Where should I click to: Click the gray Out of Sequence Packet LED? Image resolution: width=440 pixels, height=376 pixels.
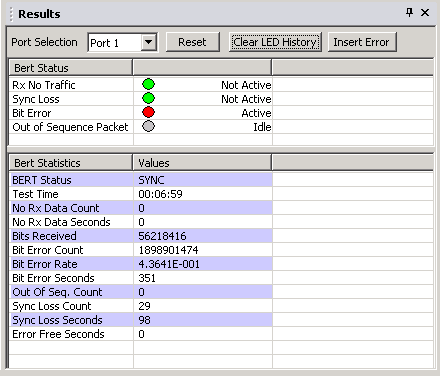click(148, 126)
